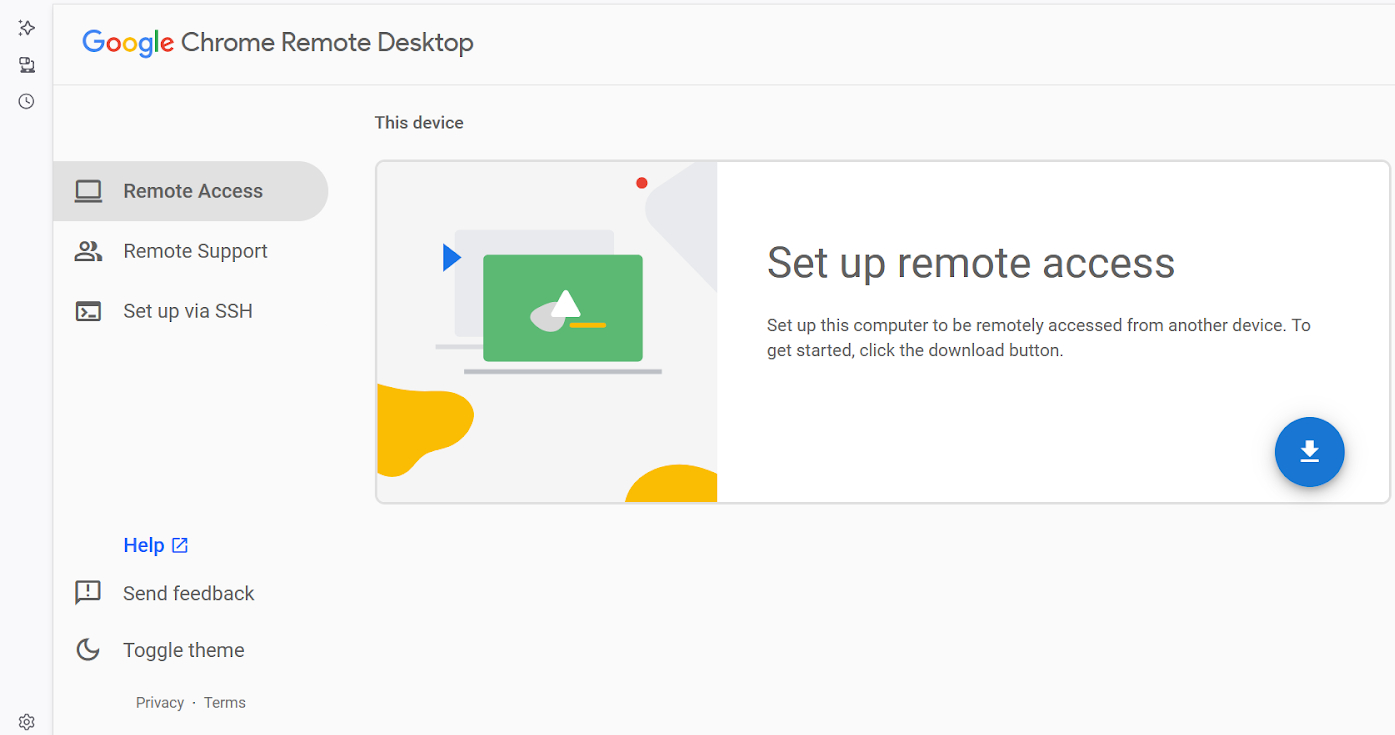The width and height of the screenshot is (1395, 735).
Task: Click the external-link icon next to Help
Action: [180, 545]
